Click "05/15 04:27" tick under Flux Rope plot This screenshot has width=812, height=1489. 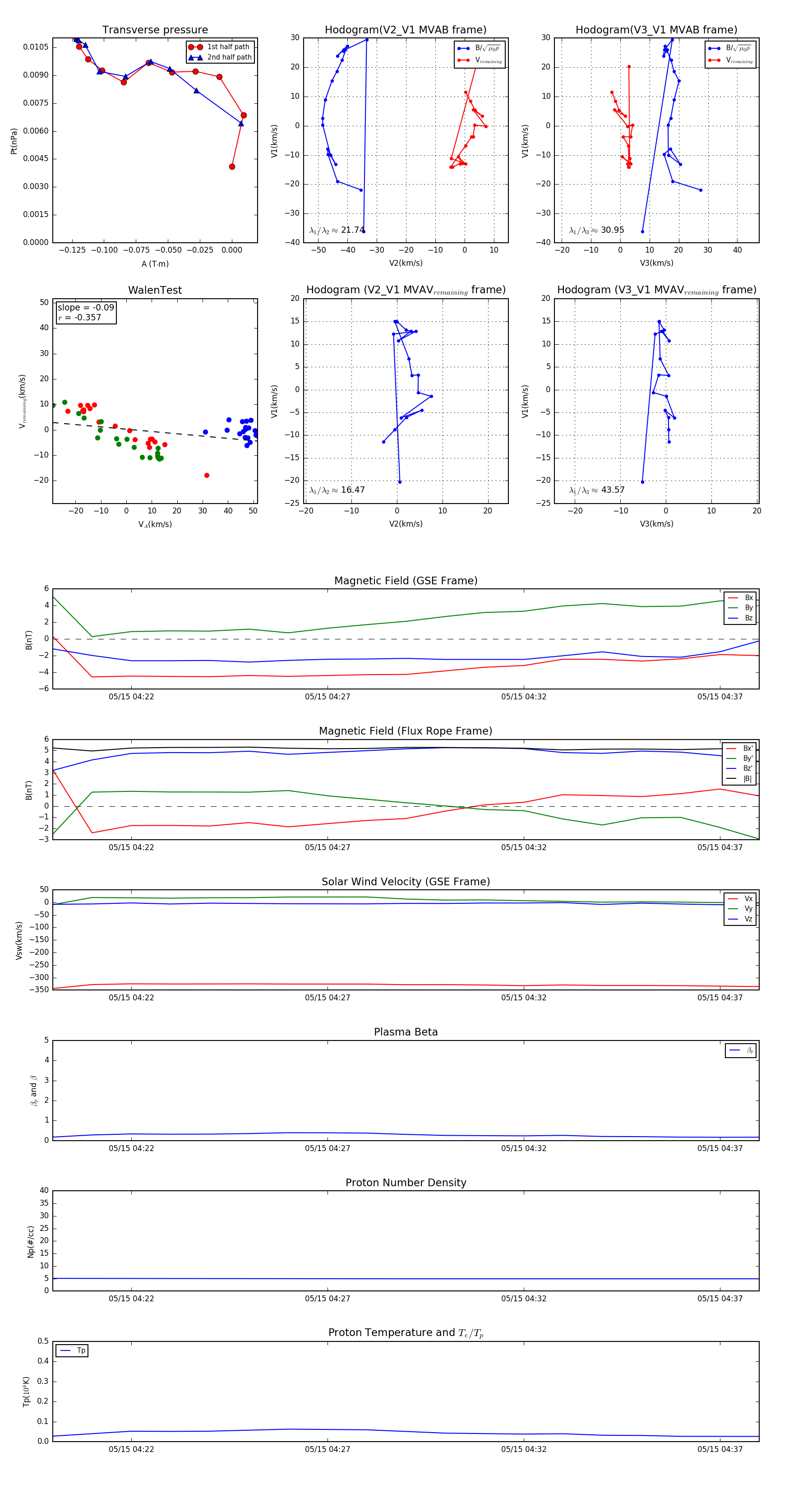328,848
